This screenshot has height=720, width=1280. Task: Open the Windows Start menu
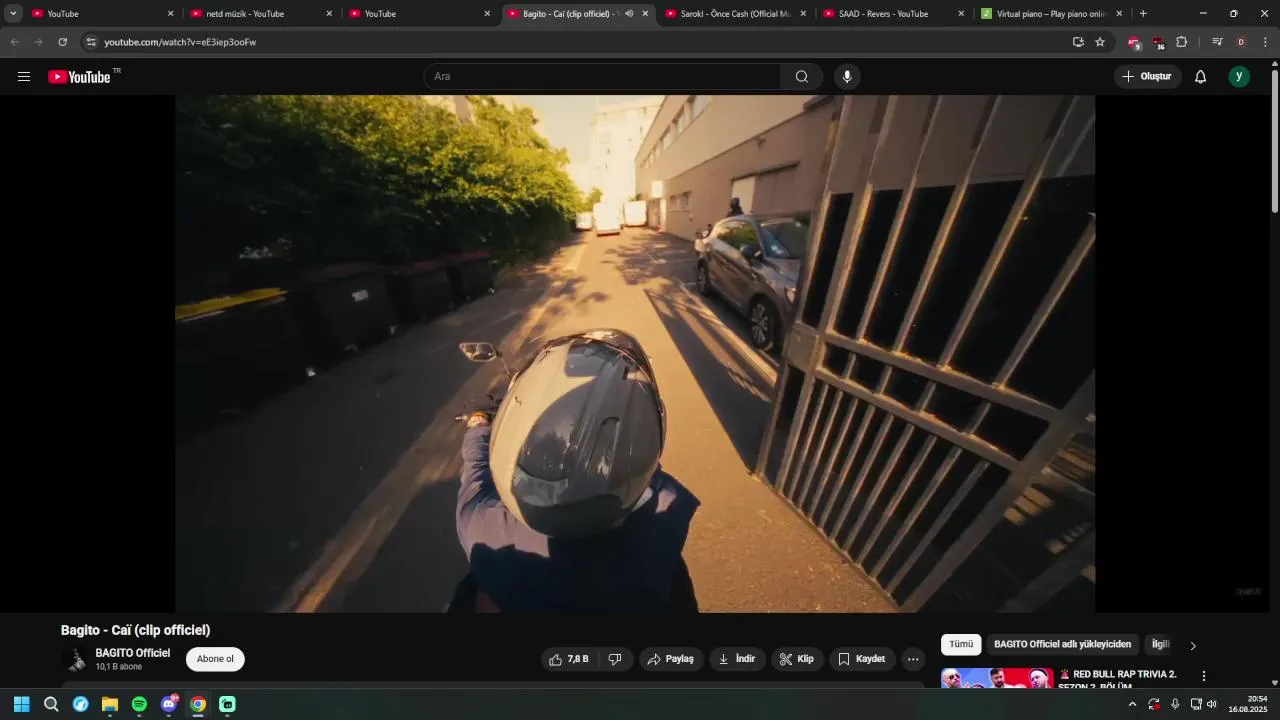tap(21, 704)
